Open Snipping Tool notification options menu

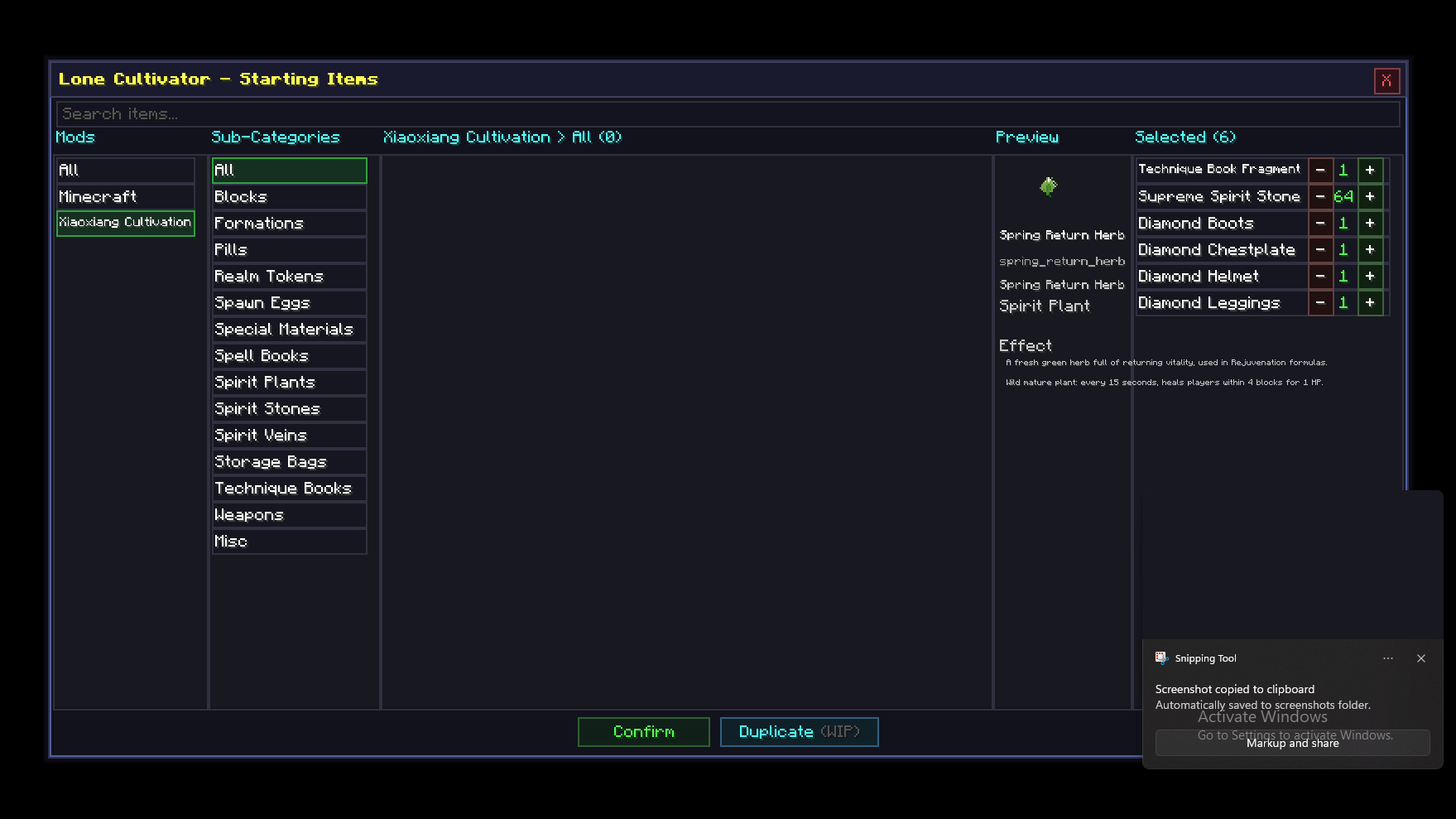(x=1388, y=658)
